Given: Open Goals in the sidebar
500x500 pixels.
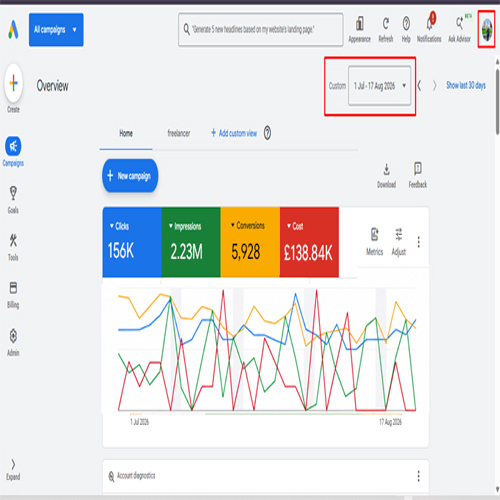Looking at the screenshot, I should click(13, 200).
